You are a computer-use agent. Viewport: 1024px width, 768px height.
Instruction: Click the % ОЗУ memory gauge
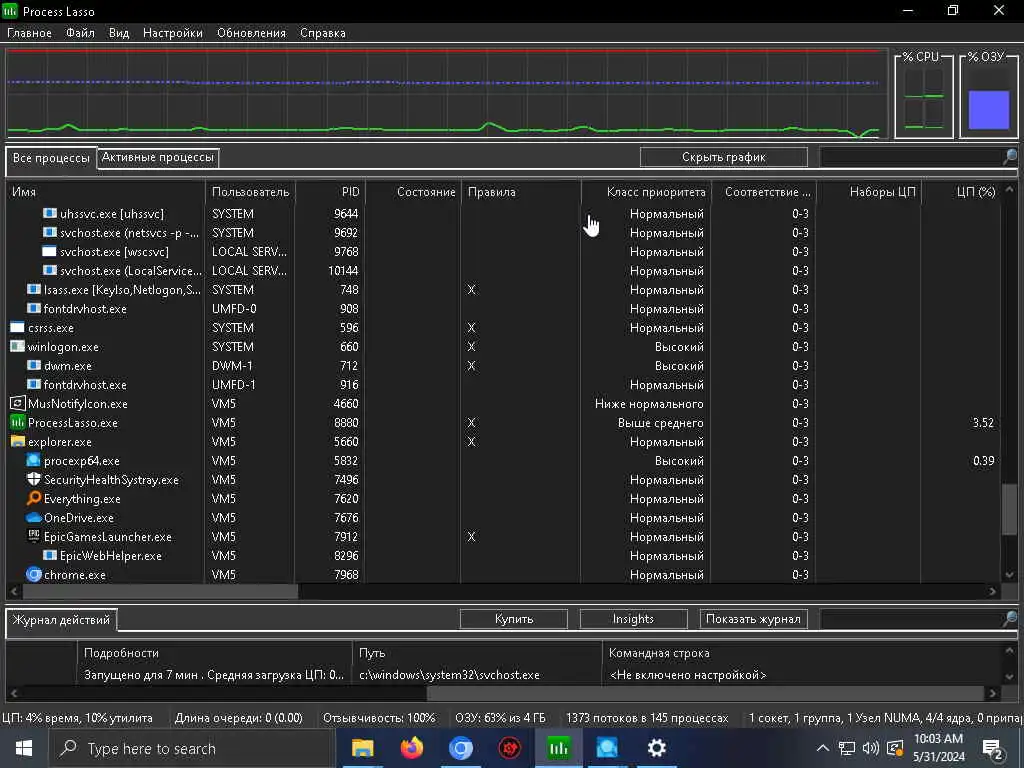coord(989,97)
